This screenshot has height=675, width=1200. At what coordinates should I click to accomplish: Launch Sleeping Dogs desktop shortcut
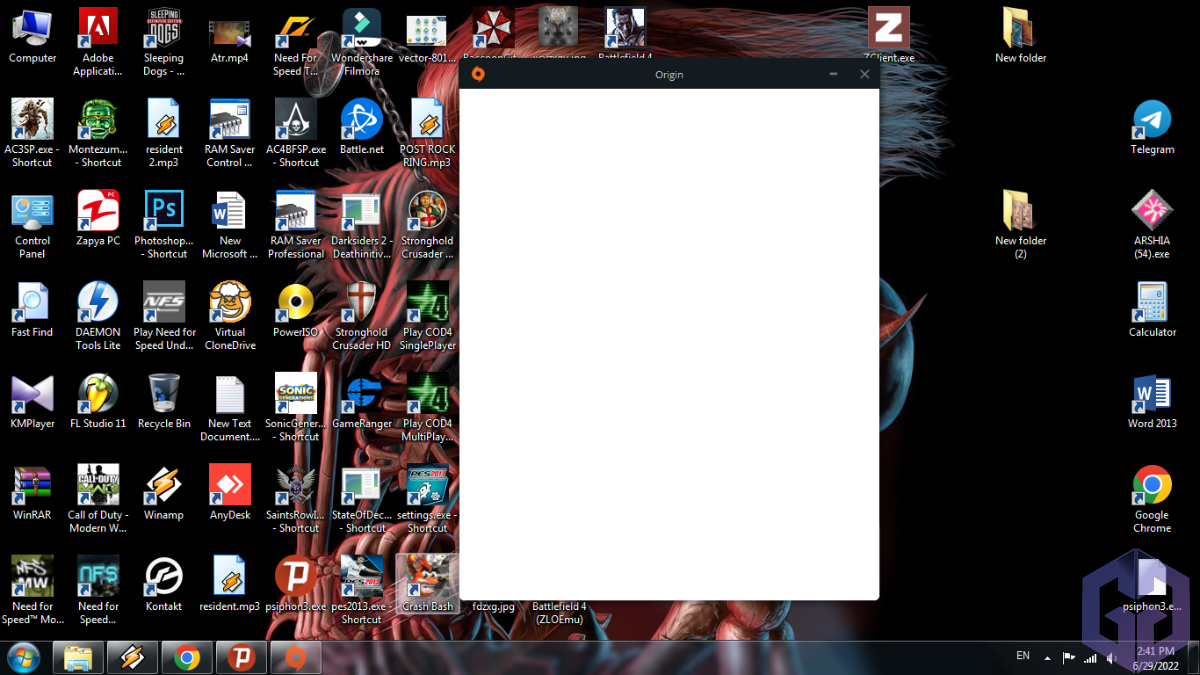pos(164,42)
